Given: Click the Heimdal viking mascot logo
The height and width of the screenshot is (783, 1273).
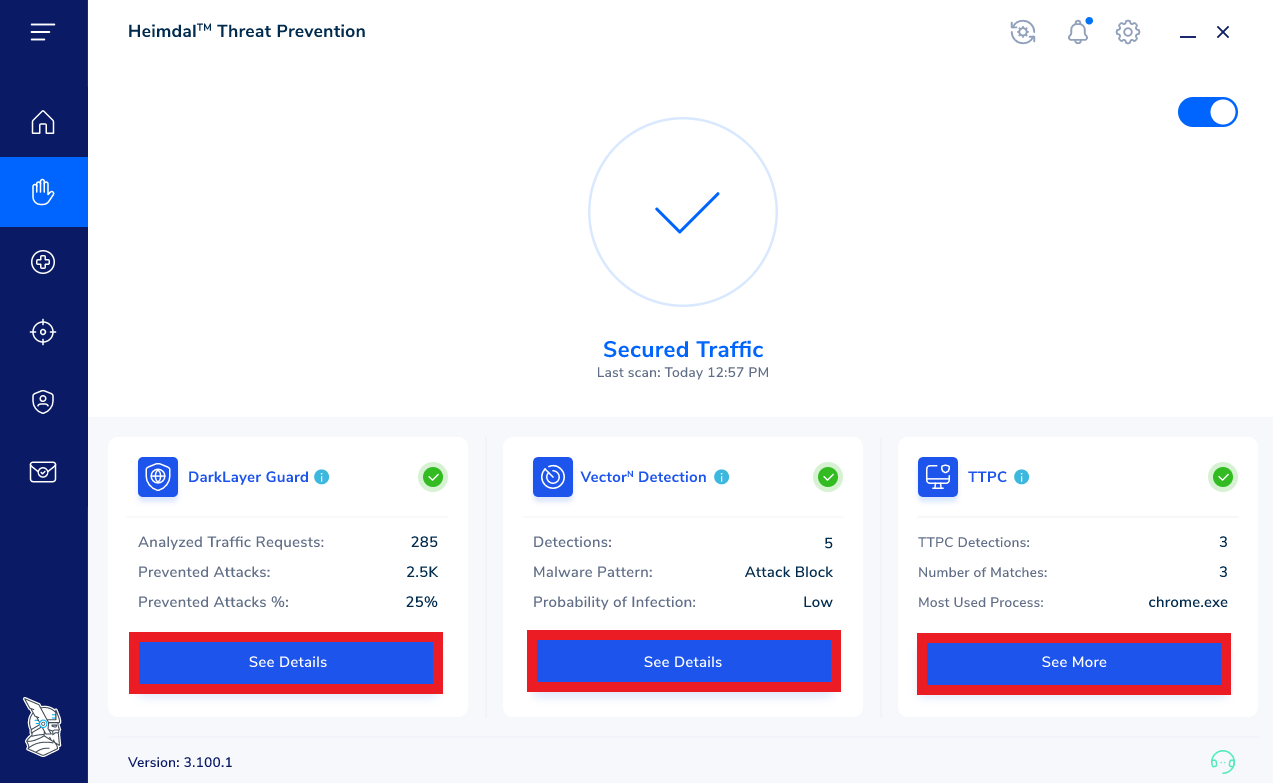Looking at the screenshot, I should [x=43, y=727].
